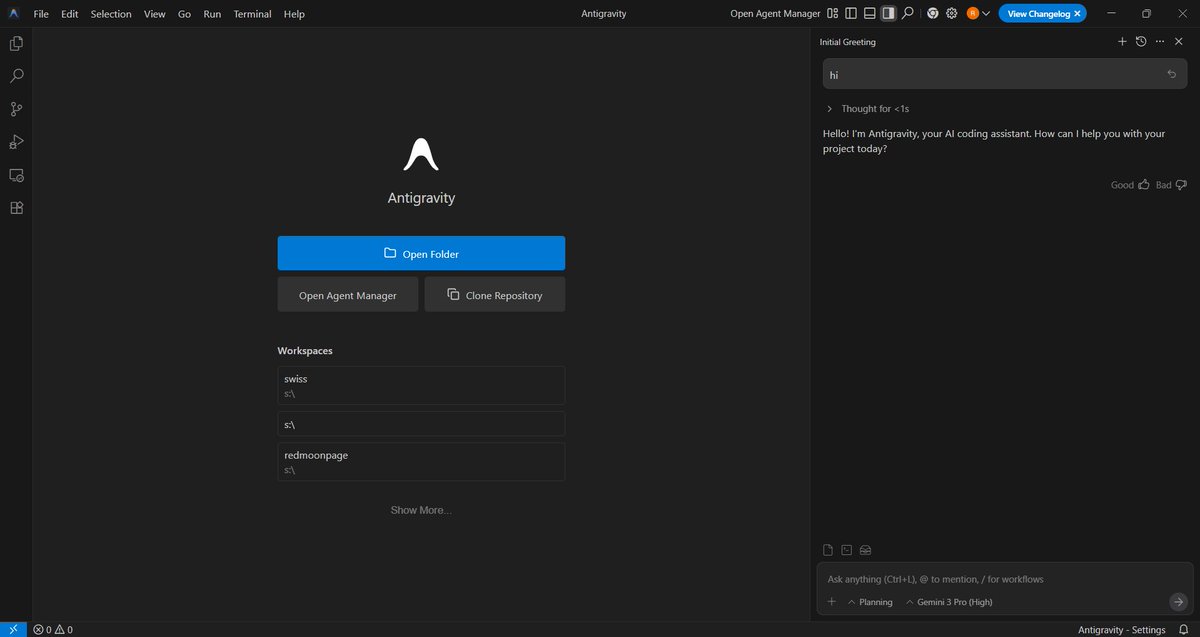Image resolution: width=1200 pixels, height=637 pixels.
Task: Click the file icon above chat input
Action: [x=828, y=550]
